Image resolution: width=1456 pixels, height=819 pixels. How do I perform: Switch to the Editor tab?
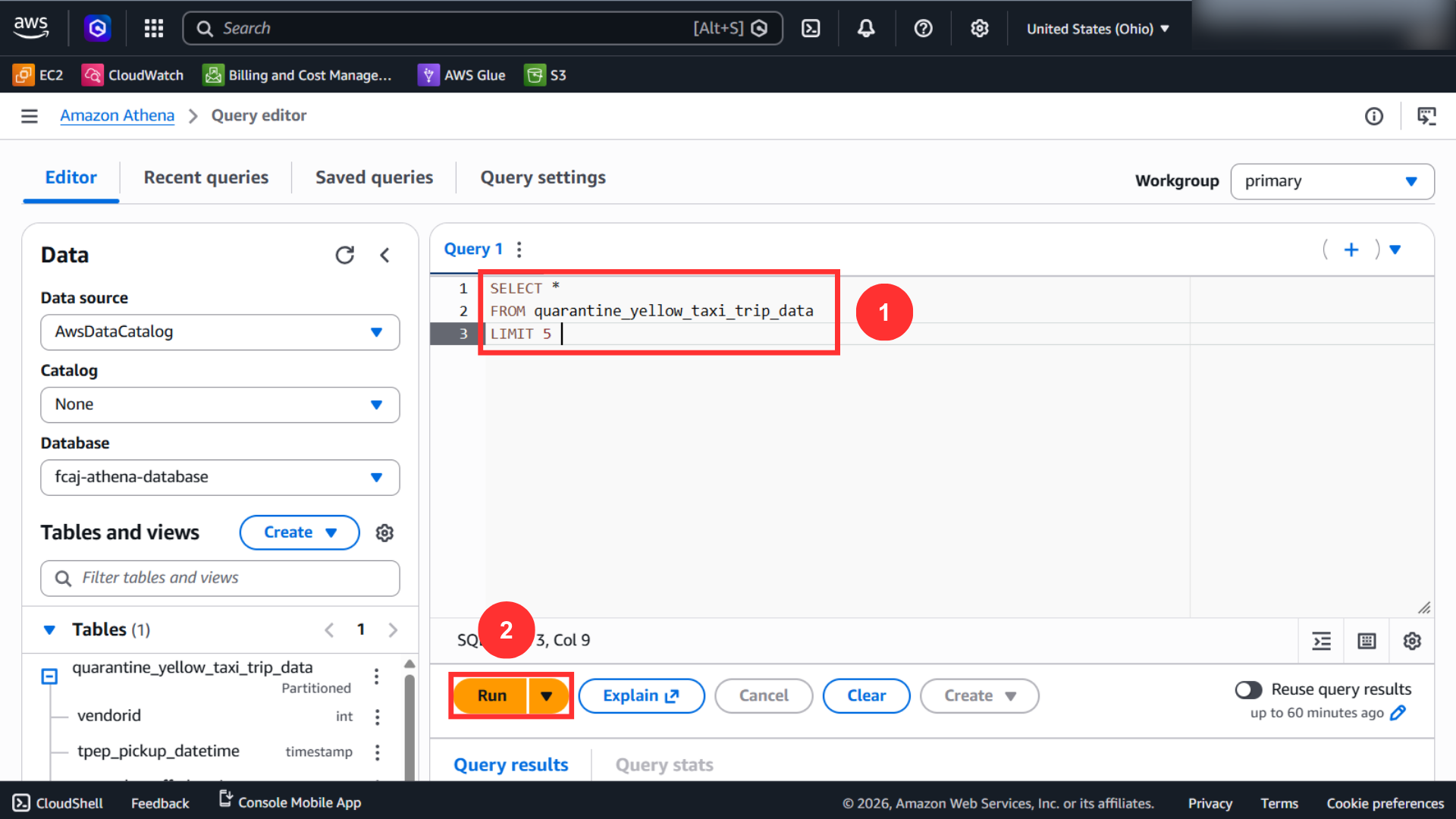[71, 177]
